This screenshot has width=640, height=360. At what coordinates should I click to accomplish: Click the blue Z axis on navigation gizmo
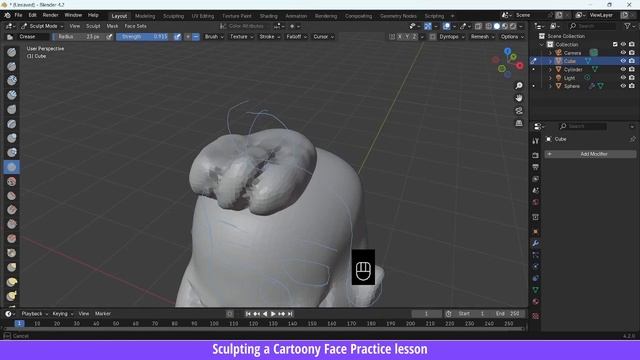click(507, 51)
